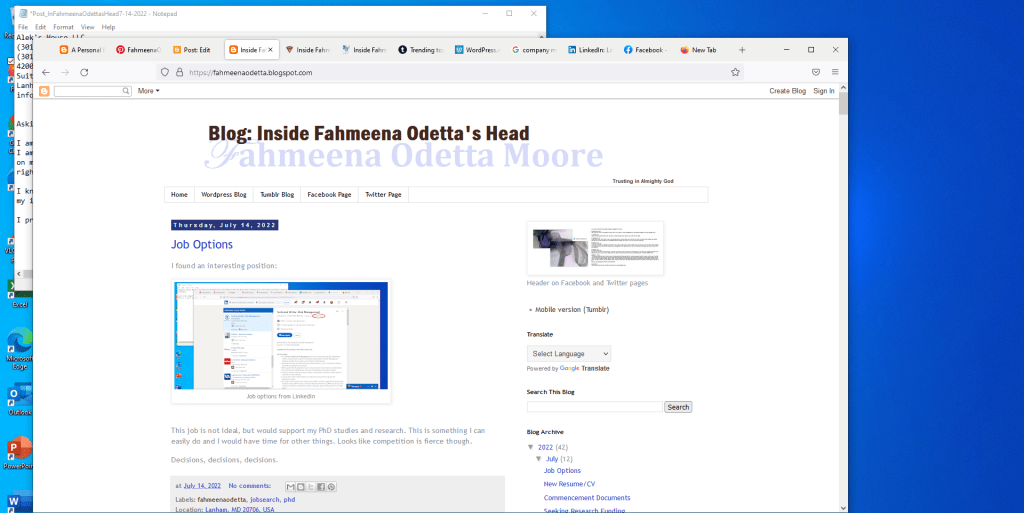Collapse the 2022 blog archive tree

531,447
